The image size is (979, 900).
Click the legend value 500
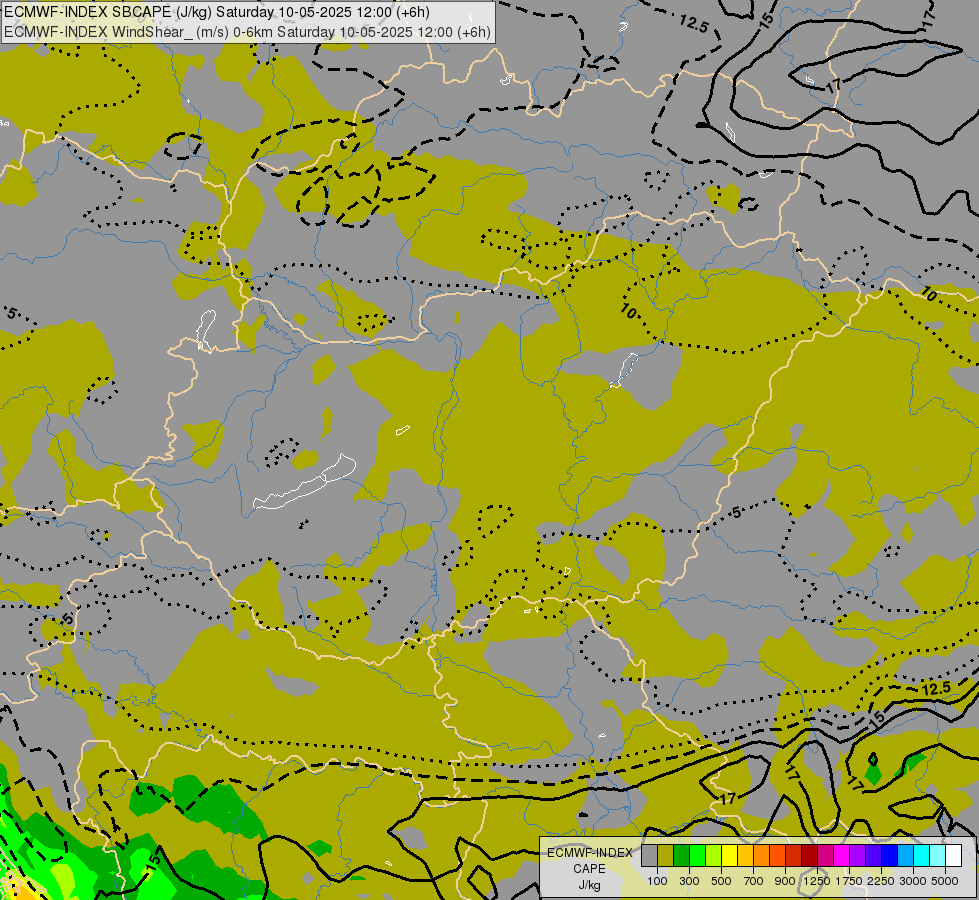point(721,881)
